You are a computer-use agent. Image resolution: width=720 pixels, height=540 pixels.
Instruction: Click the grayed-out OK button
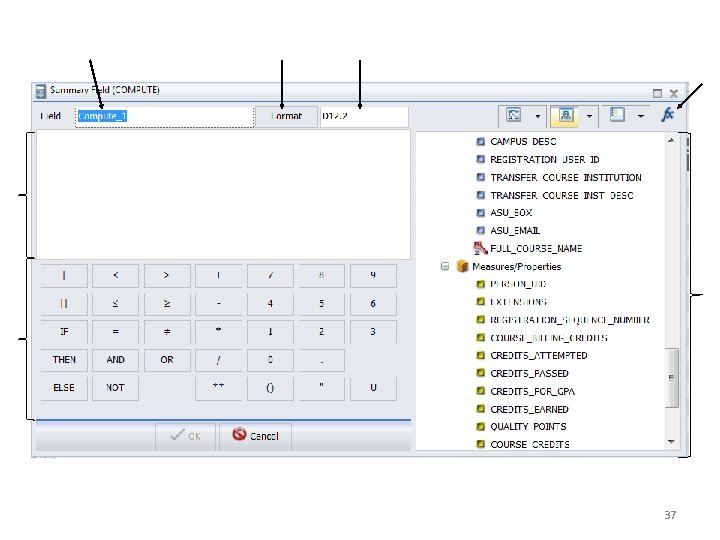pyautogui.click(x=186, y=436)
